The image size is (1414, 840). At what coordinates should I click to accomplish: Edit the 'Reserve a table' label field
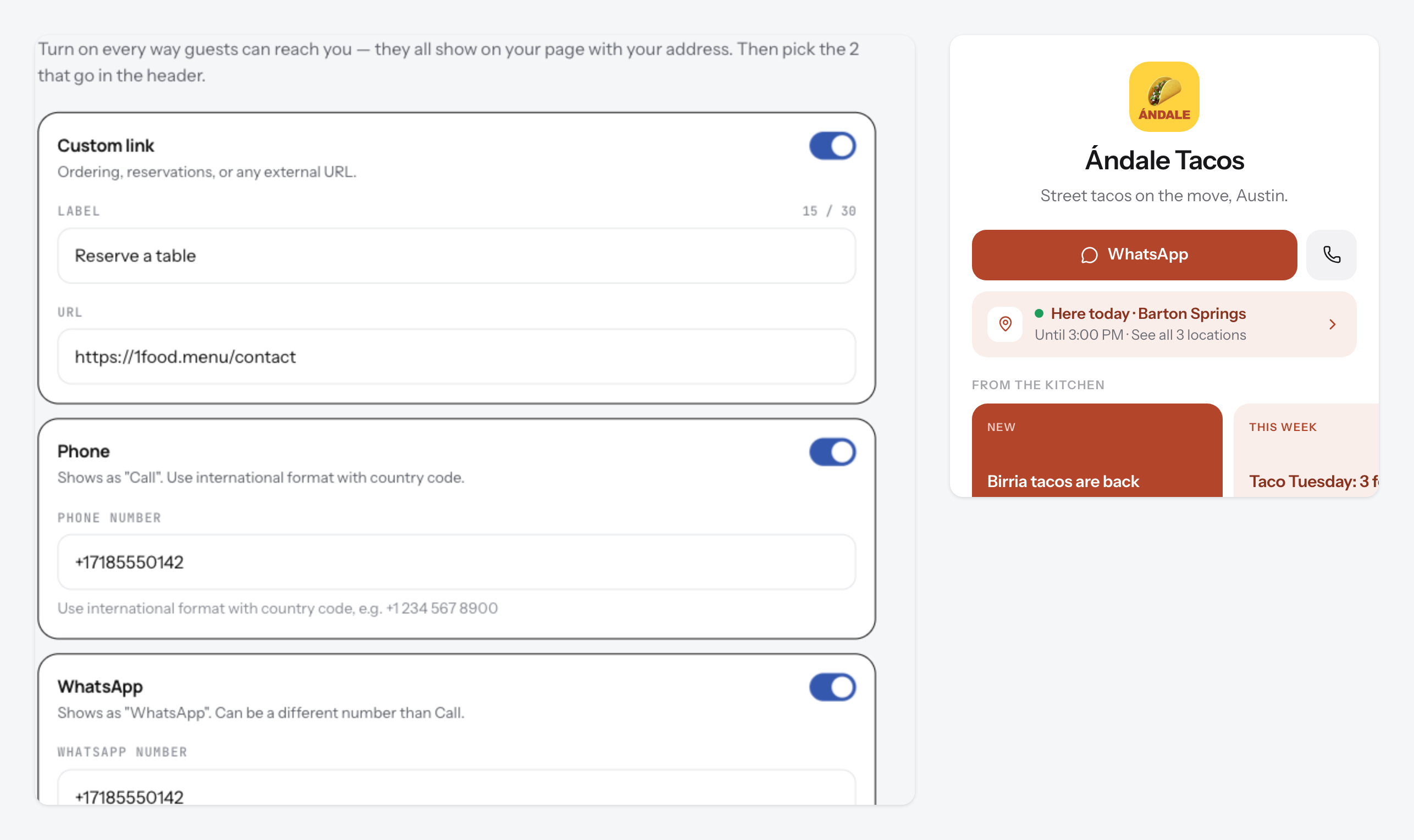[456, 256]
